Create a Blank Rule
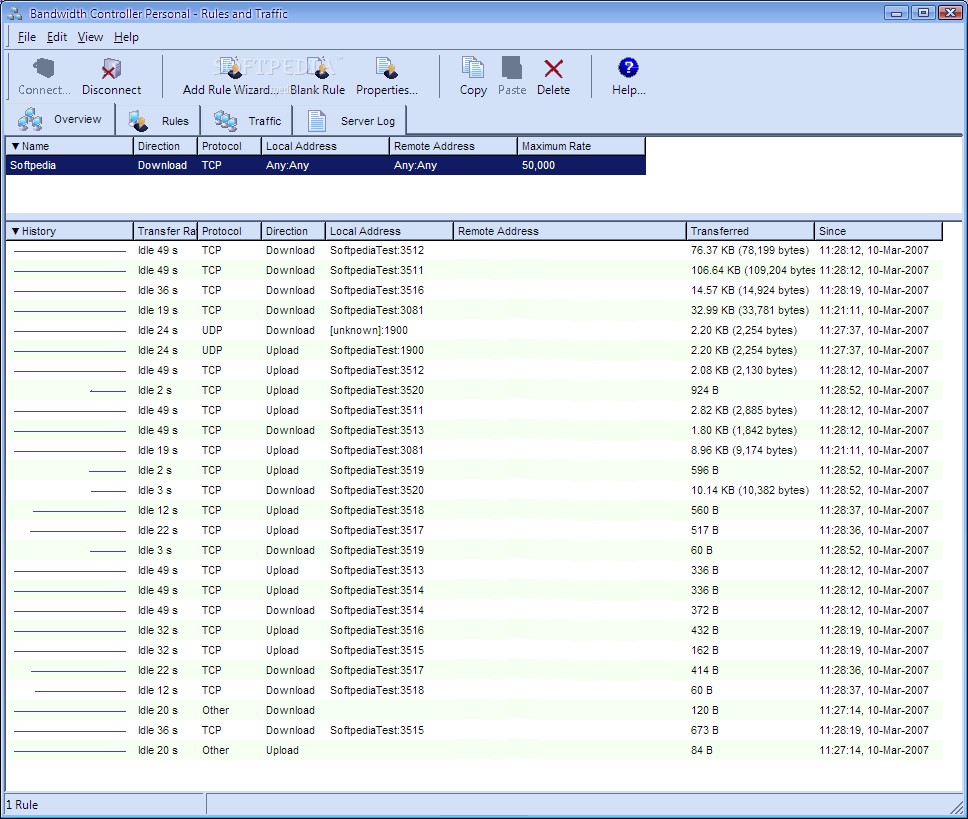 (x=317, y=75)
